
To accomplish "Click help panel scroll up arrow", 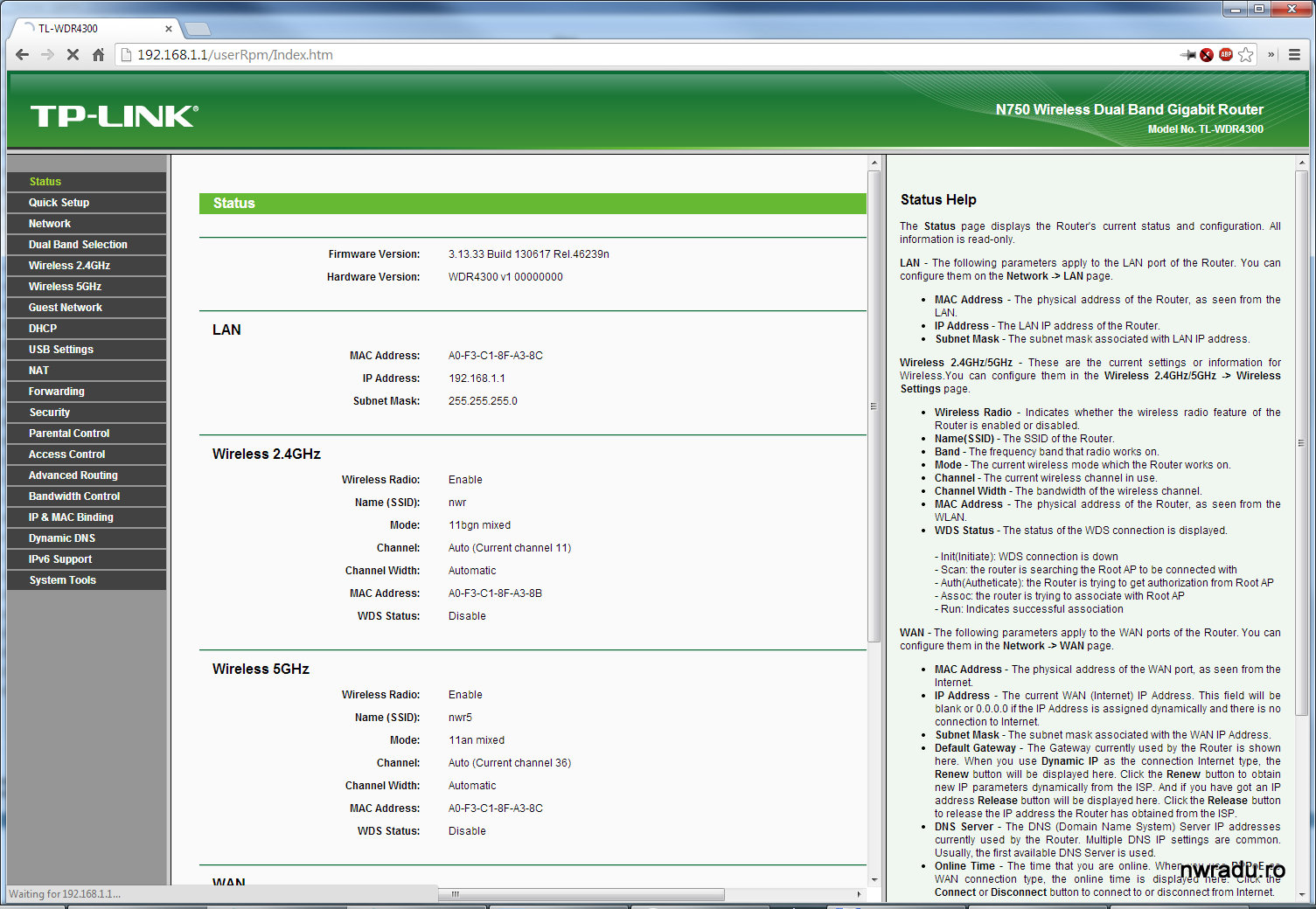I will tap(1301, 163).
